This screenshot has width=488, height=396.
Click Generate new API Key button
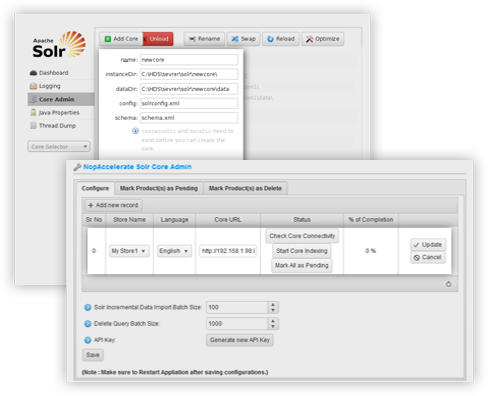click(240, 340)
